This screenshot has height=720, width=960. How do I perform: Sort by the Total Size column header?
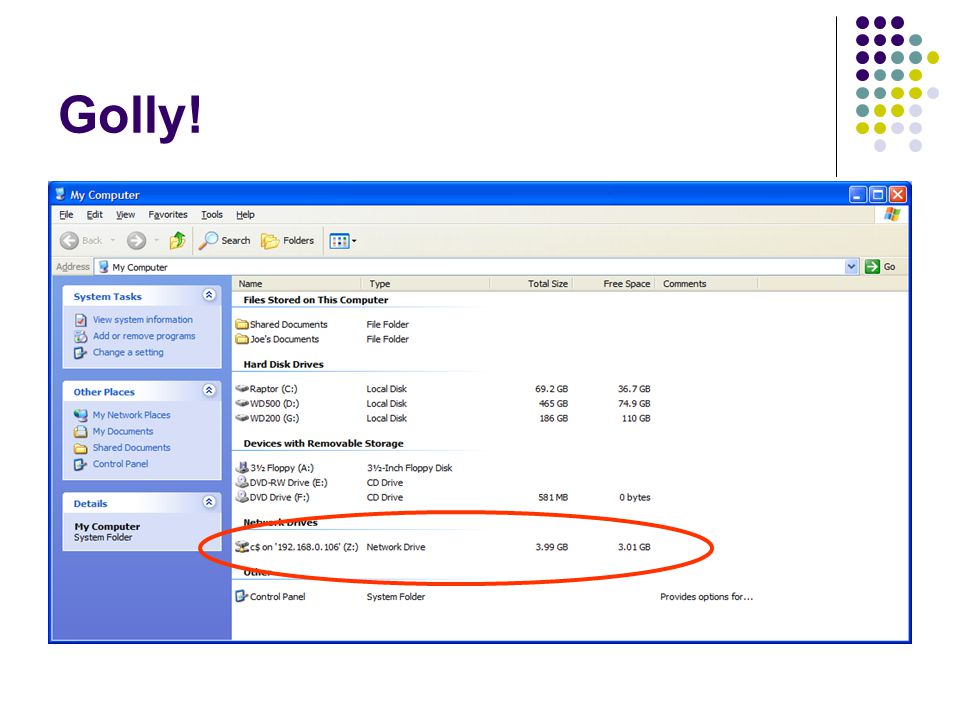click(531, 283)
